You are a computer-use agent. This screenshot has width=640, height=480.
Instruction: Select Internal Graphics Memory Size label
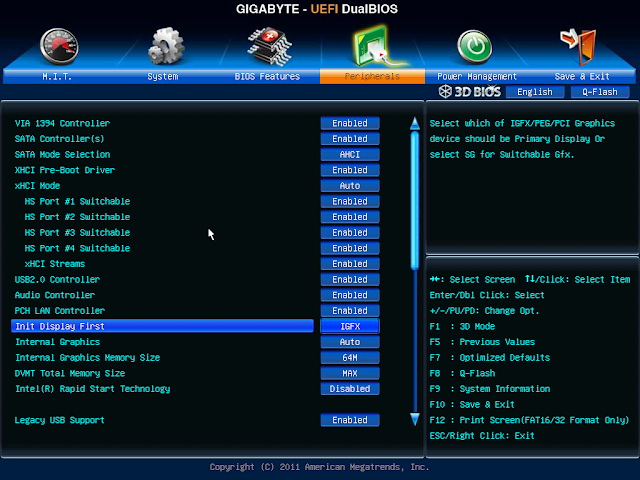(x=87, y=358)
